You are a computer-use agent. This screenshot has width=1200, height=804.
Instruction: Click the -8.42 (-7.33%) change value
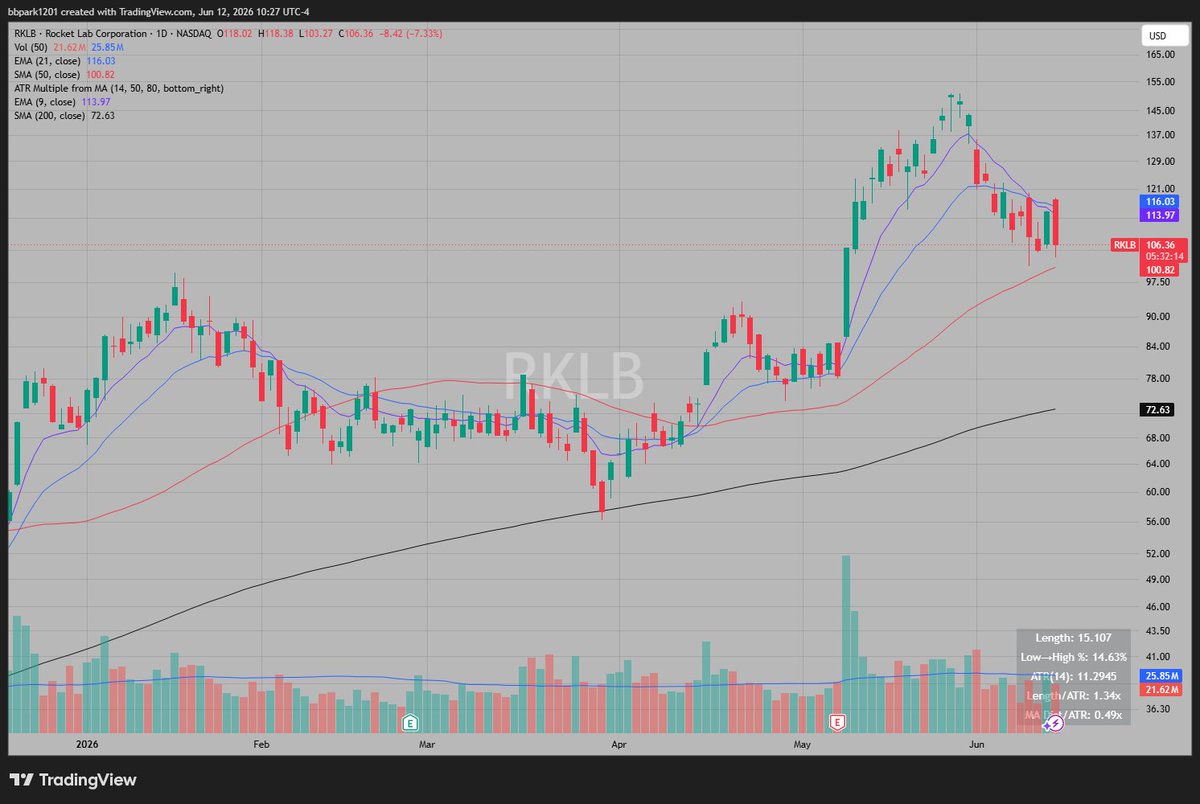pyautogui.click(x=413, y=33)
